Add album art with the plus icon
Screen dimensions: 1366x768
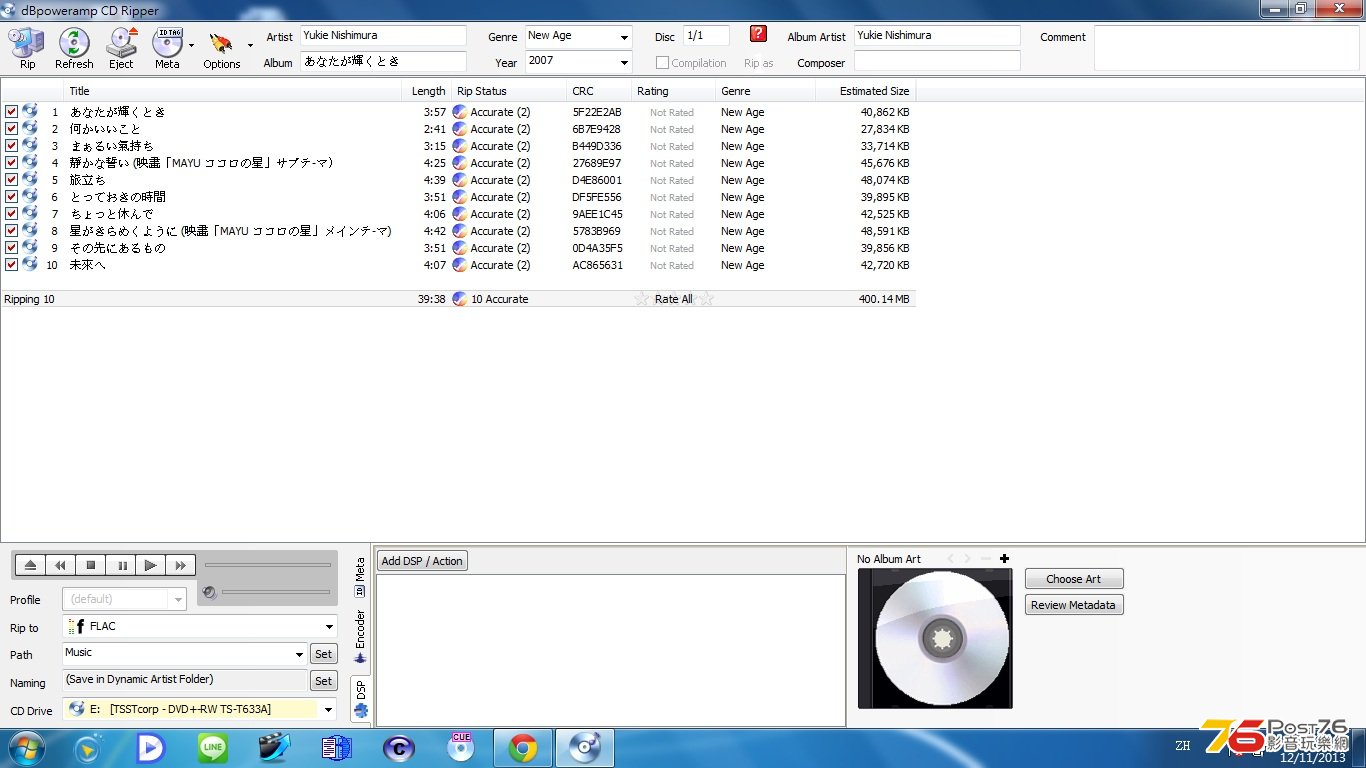coord(1004,559)
